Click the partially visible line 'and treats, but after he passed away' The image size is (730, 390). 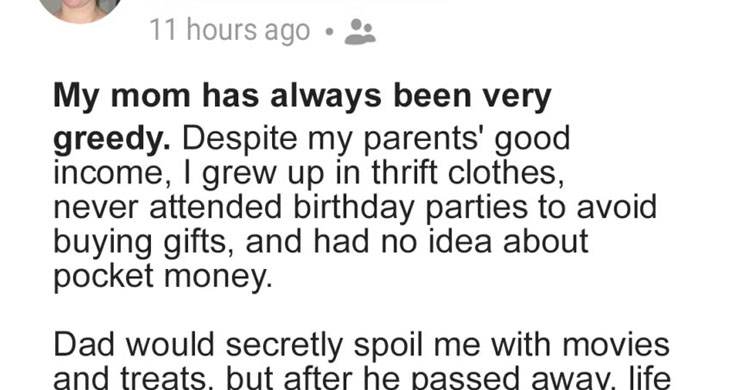click(x=362, y=378)
